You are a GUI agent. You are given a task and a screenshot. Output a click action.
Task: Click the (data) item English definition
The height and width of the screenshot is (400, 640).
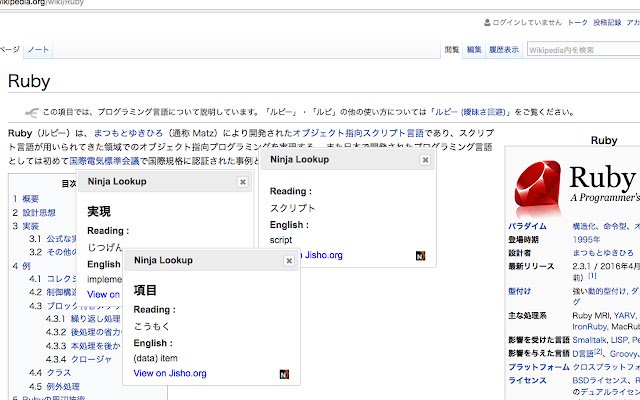(156, 358)
